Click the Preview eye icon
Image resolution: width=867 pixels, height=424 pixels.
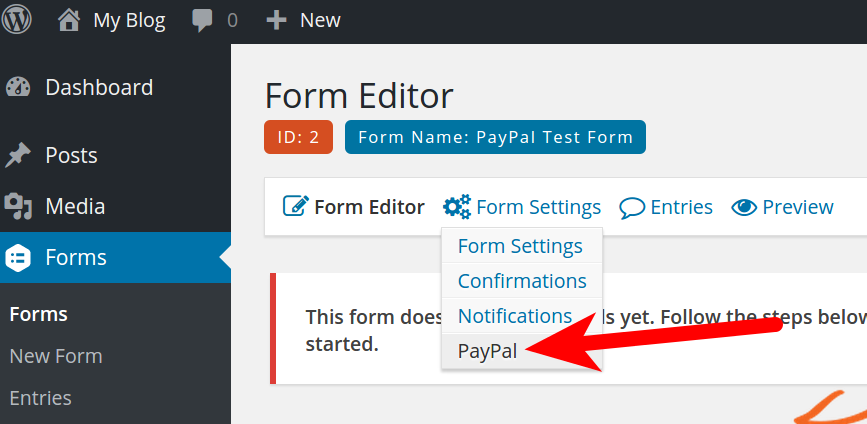point(744,207)
